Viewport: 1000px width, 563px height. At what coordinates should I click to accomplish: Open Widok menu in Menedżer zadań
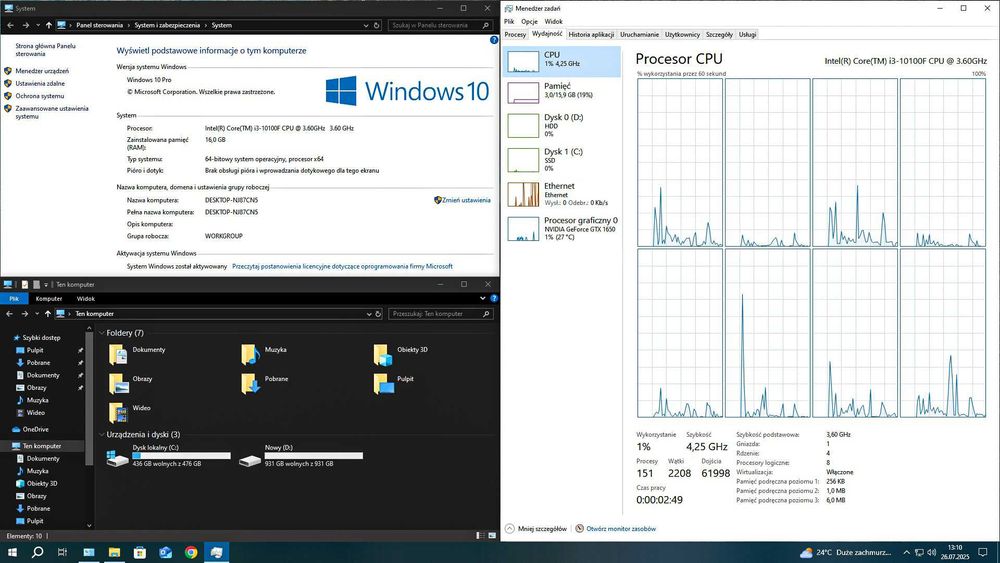(x=554, y=21)
